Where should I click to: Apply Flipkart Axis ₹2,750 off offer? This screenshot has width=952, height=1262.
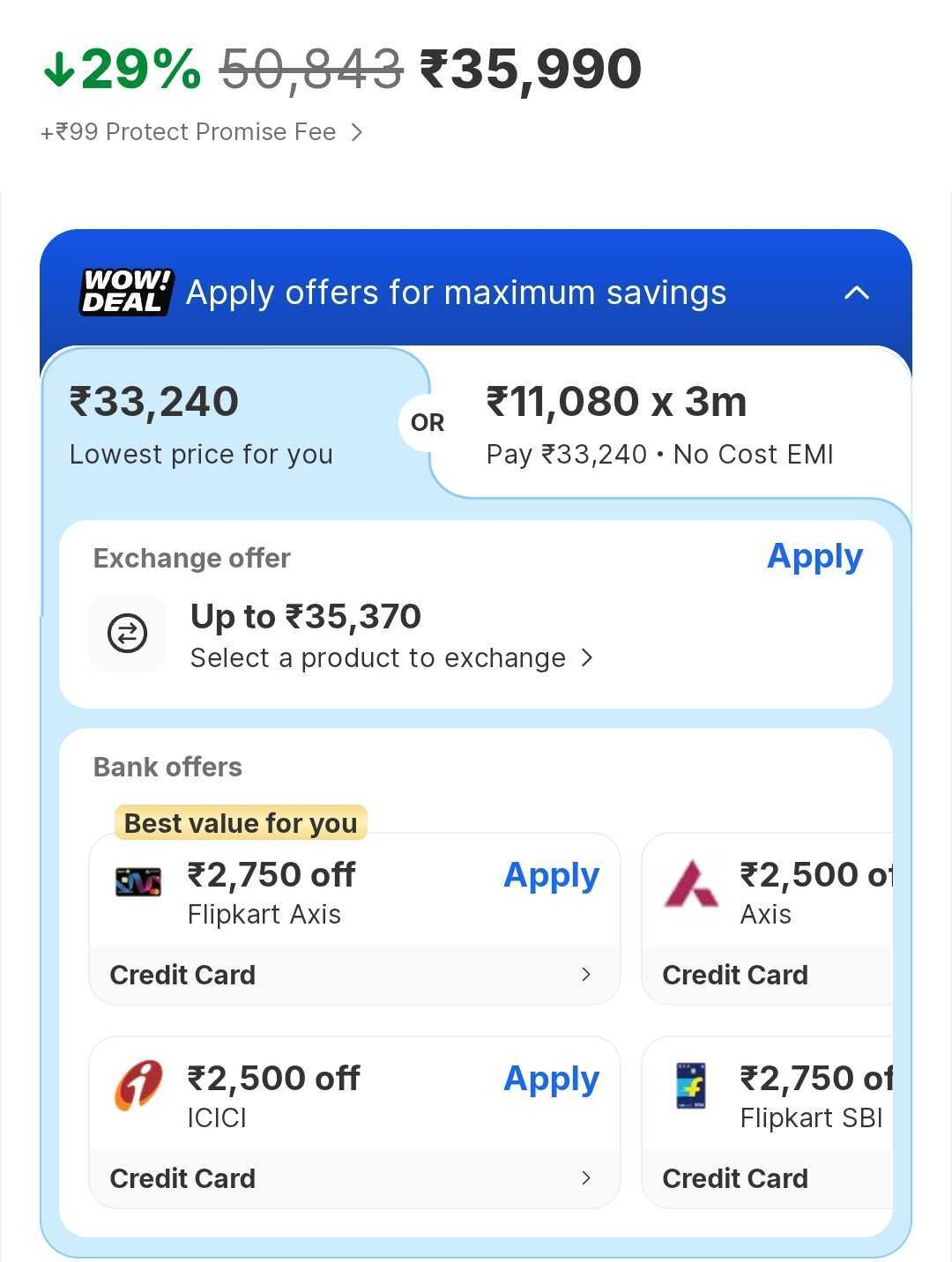551,876
